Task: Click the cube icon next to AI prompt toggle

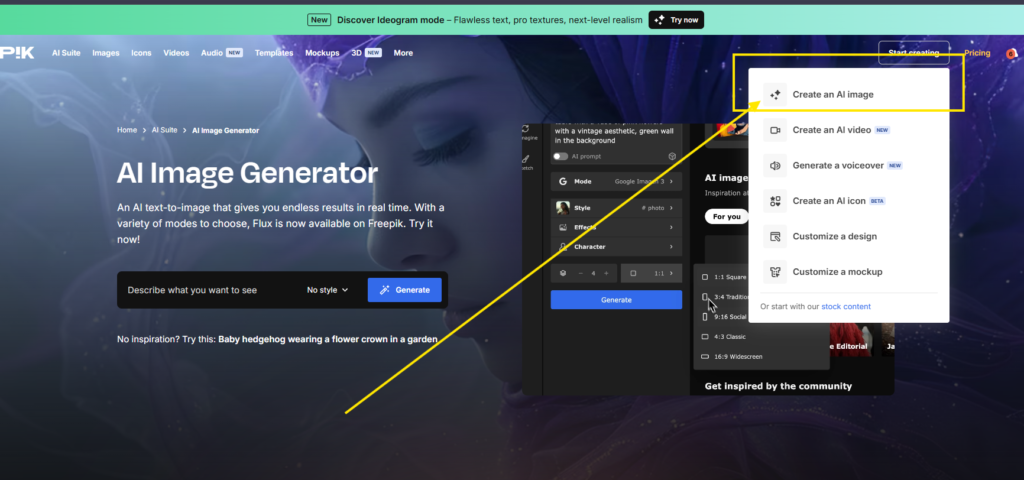Action: tap(671, 157)
